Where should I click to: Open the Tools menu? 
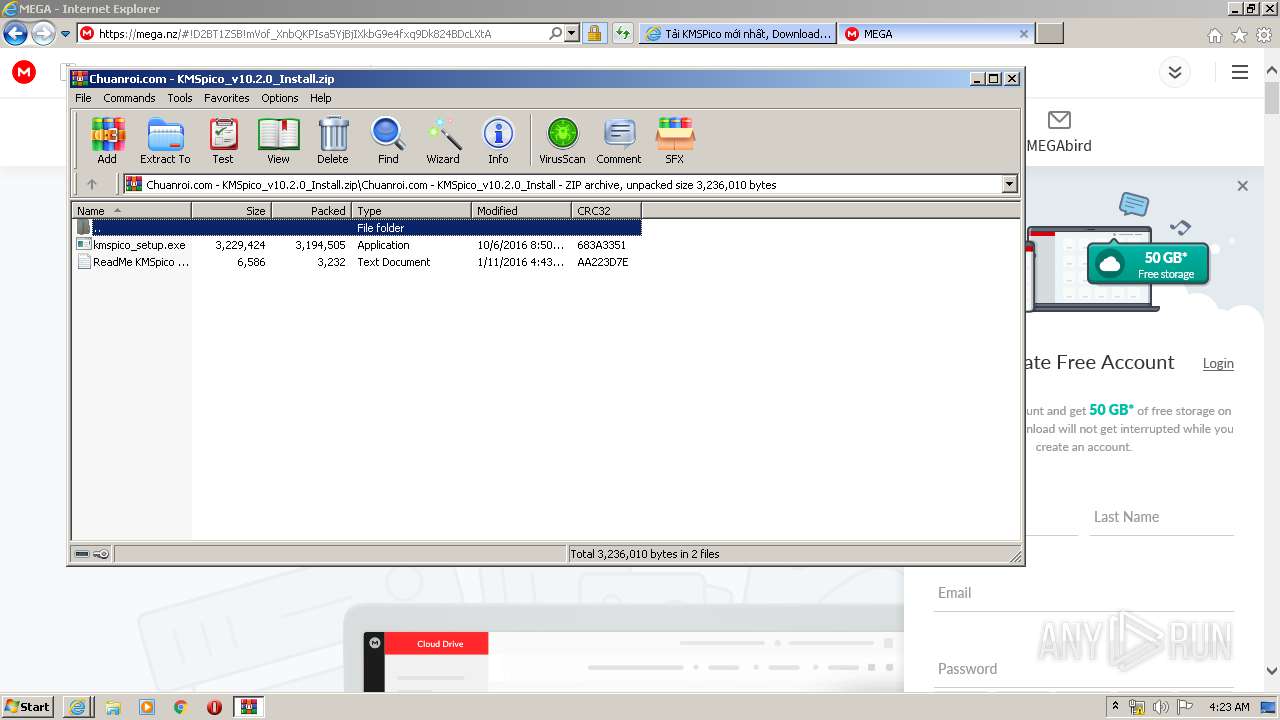pyautogui.click(x=180, y=98)
